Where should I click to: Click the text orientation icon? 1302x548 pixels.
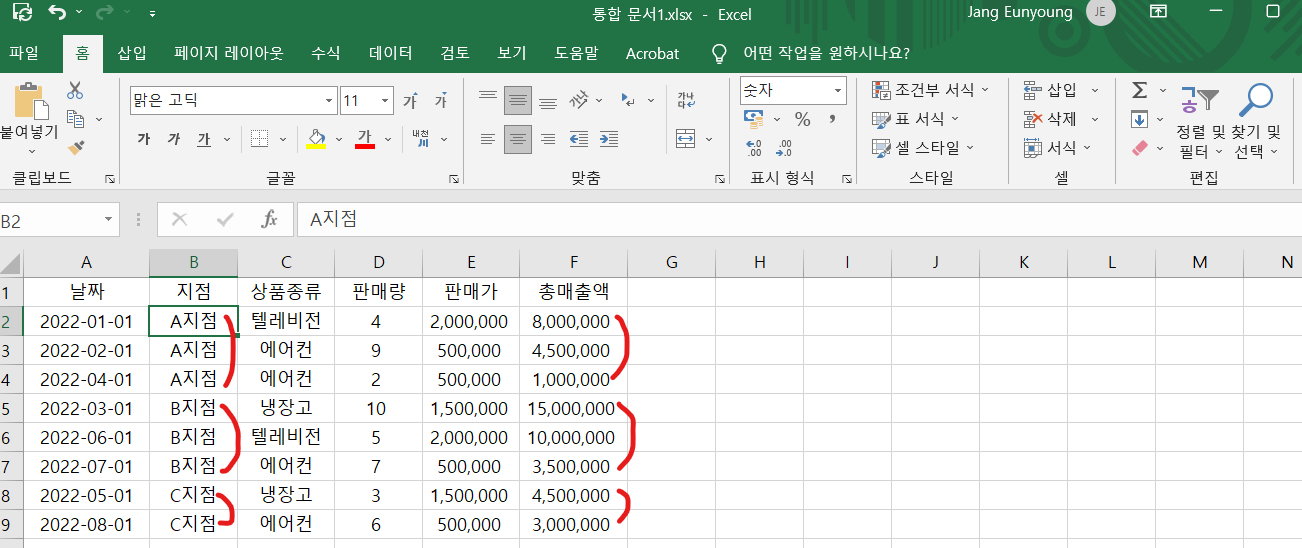[580, 100]
